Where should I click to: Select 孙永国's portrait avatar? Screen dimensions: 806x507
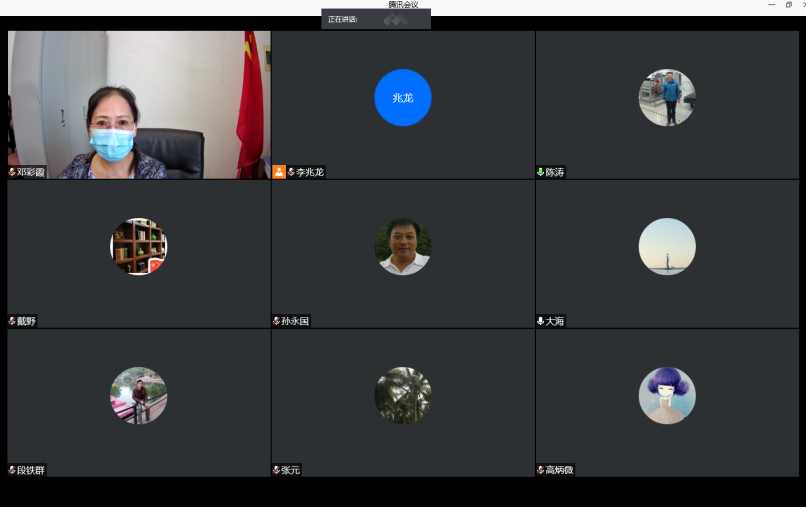pyautogui.click(x=403, y=247)
